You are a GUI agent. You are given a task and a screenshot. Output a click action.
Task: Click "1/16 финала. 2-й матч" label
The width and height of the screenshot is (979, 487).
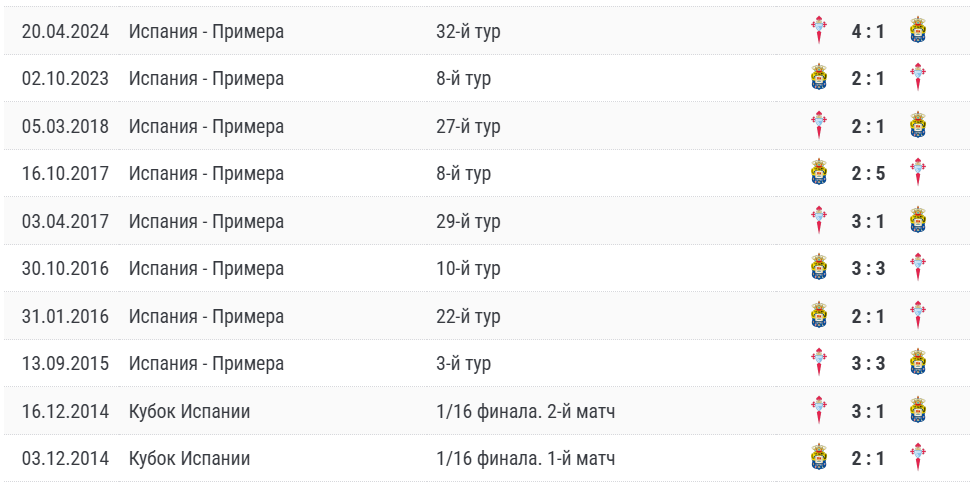[x=525, y=411]
